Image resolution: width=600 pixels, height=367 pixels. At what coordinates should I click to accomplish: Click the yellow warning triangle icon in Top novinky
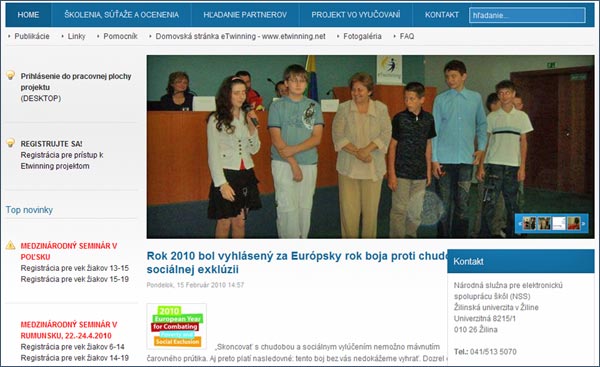pos(11,245)
